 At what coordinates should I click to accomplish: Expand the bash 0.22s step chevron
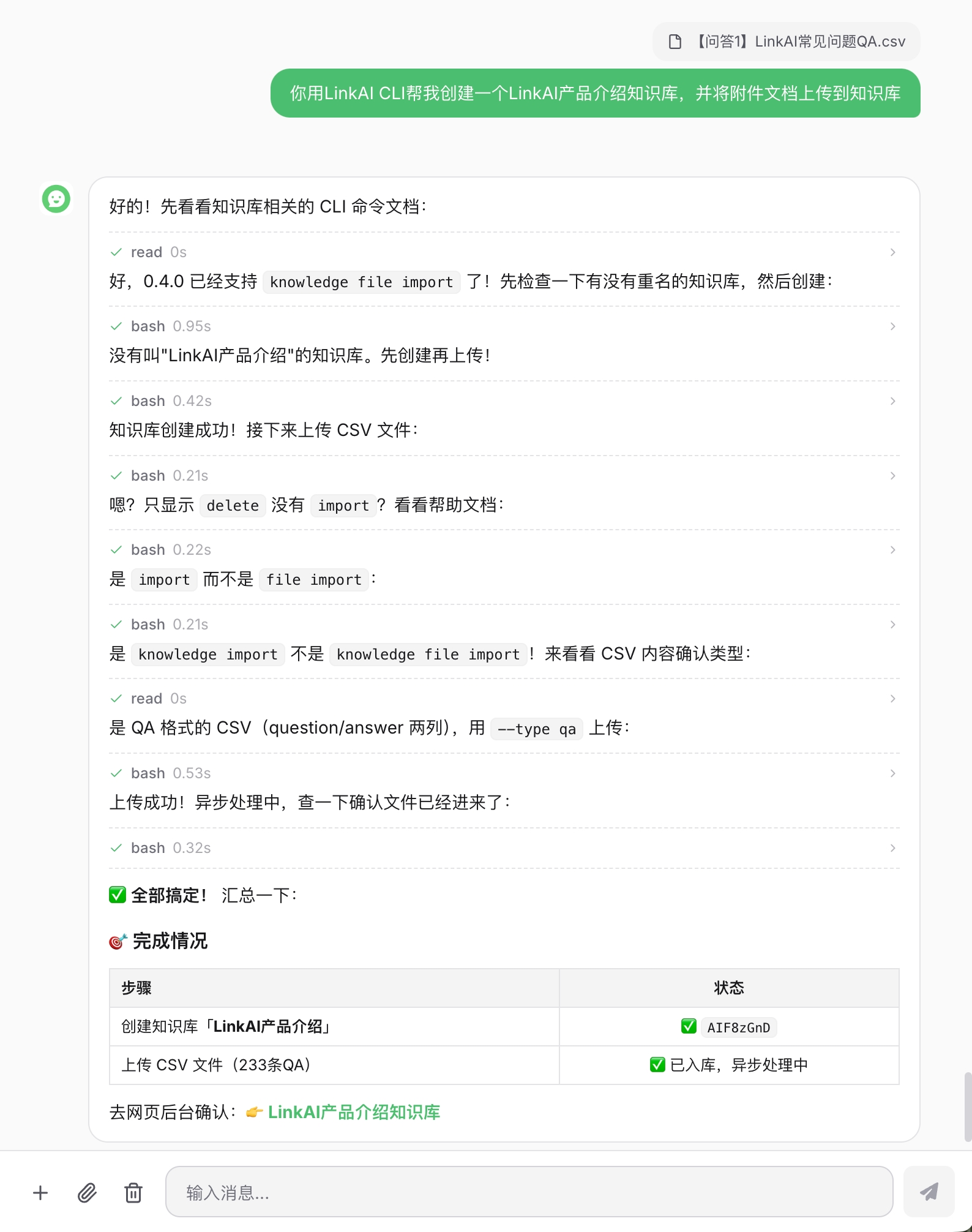(x=892, y=550)
